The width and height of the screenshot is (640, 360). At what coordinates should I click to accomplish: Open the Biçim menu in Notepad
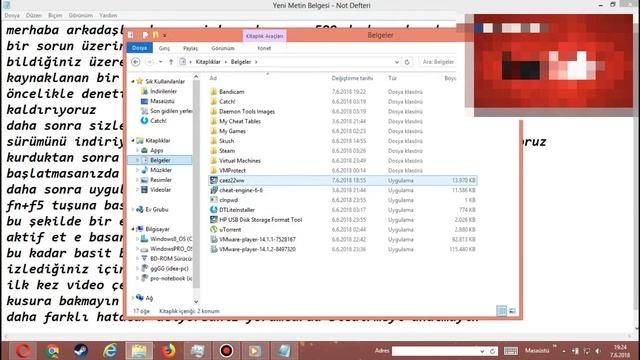click(55, 15)
